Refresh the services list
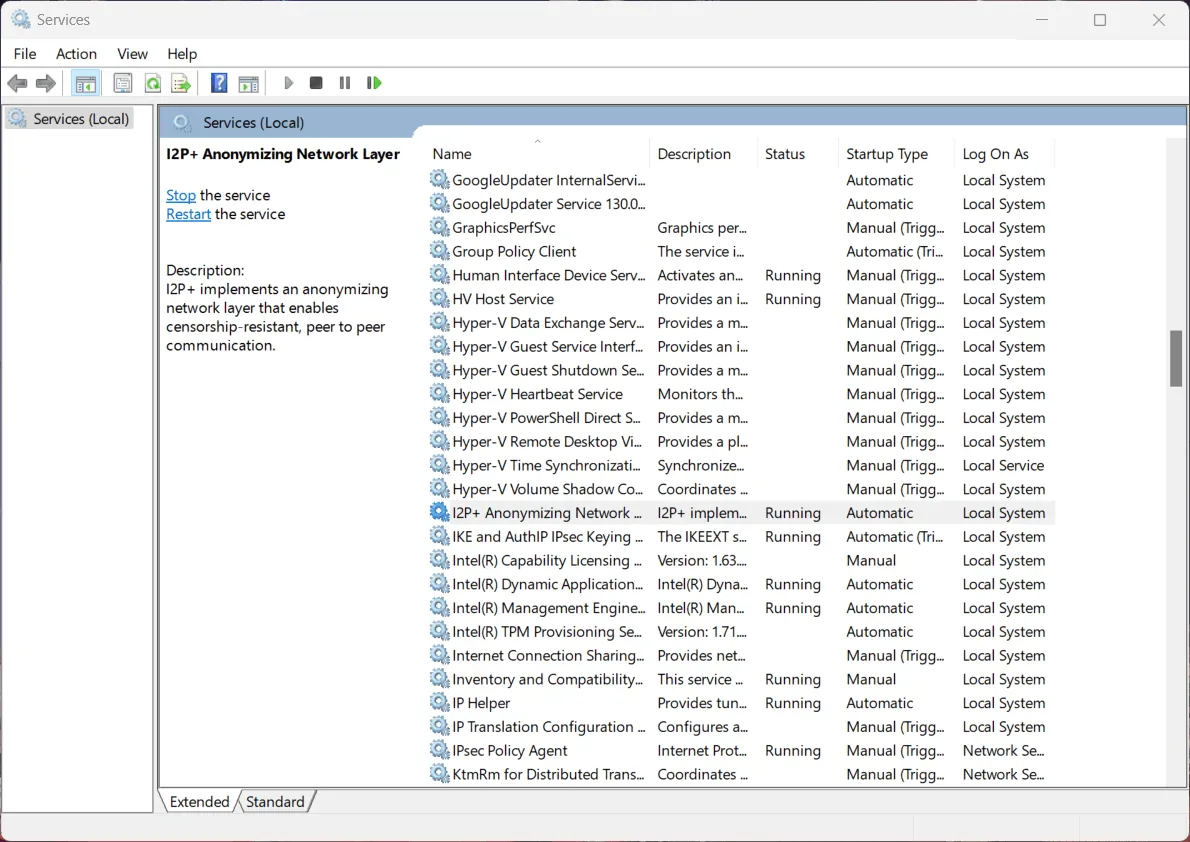 152,83
